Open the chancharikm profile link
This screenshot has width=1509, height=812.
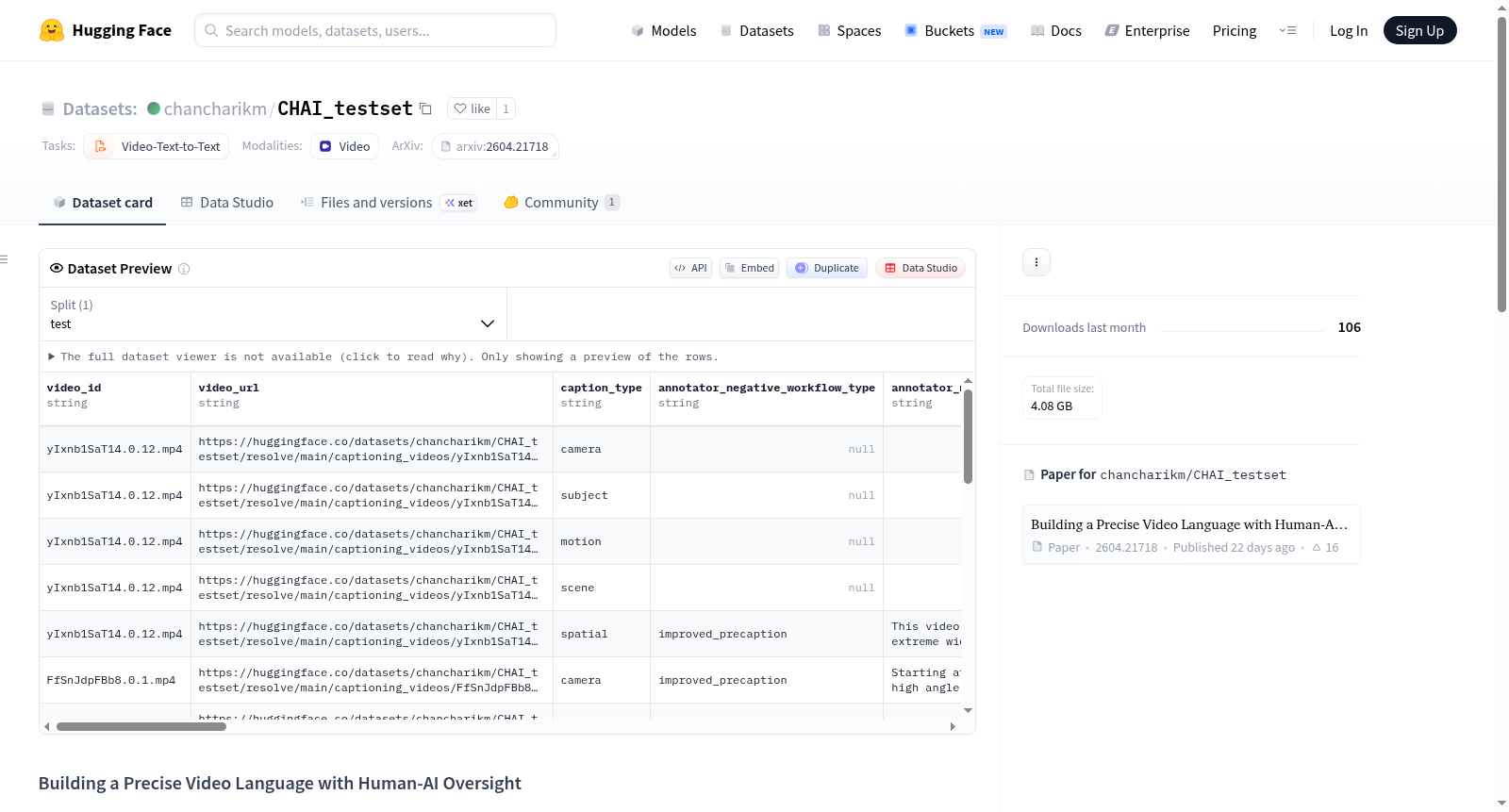pos(215,108)
